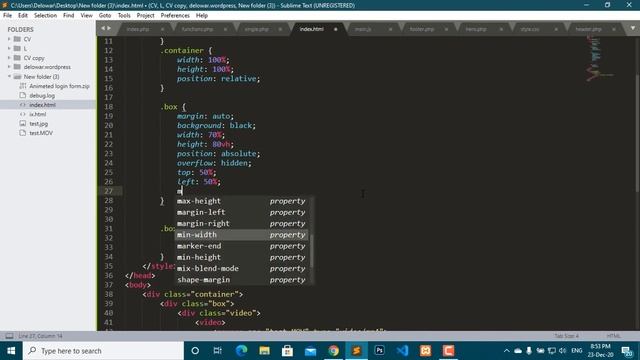Open the Edit menu
This screenshot has height=360, width=640.
[x=23, y=16]
